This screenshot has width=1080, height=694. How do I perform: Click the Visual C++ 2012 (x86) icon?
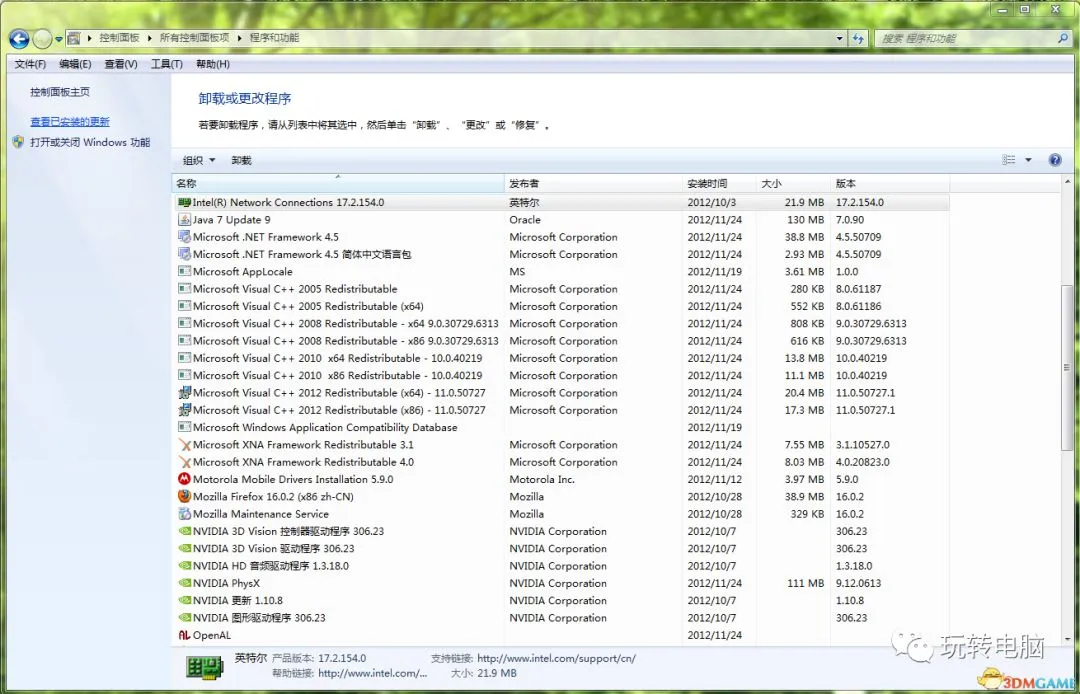[x=184, y=410]
